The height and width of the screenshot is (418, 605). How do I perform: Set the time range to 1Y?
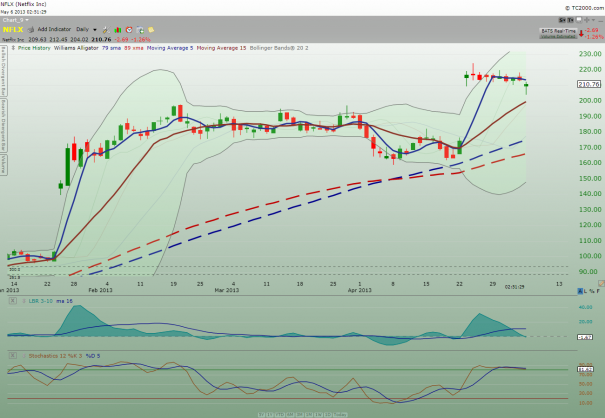(270, 415)
